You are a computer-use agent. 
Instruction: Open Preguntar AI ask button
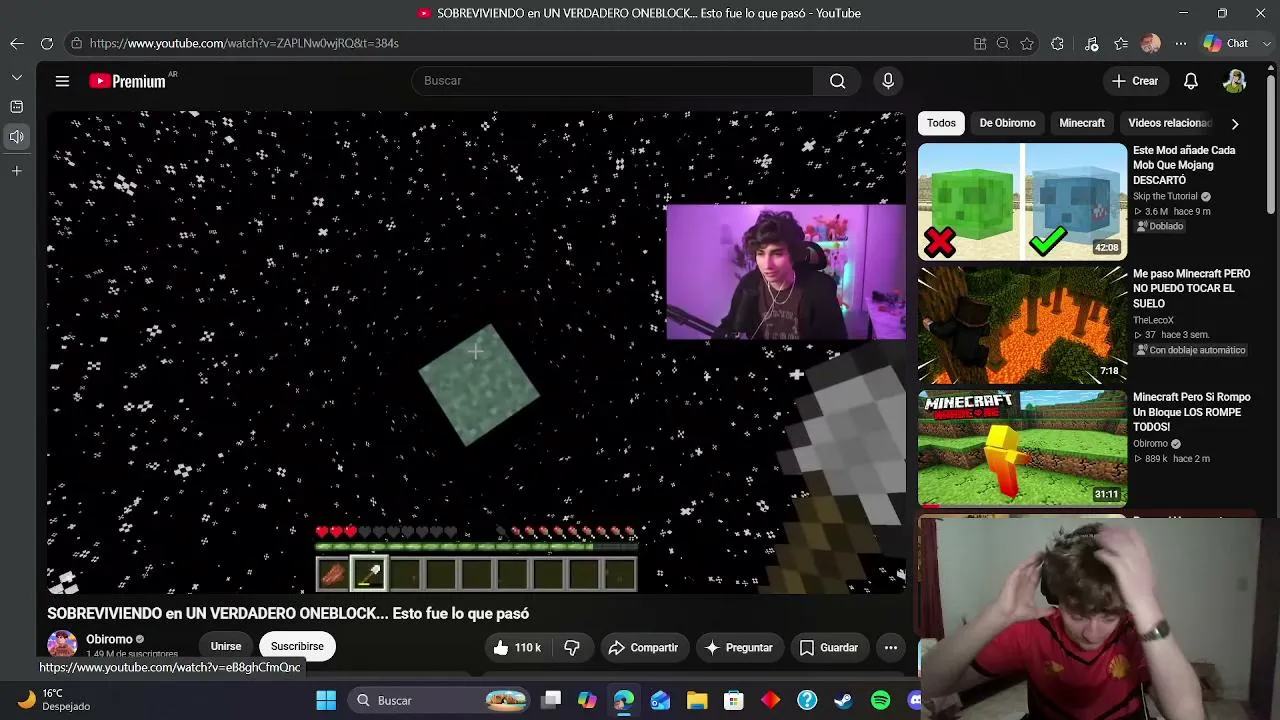coord(739,647)
